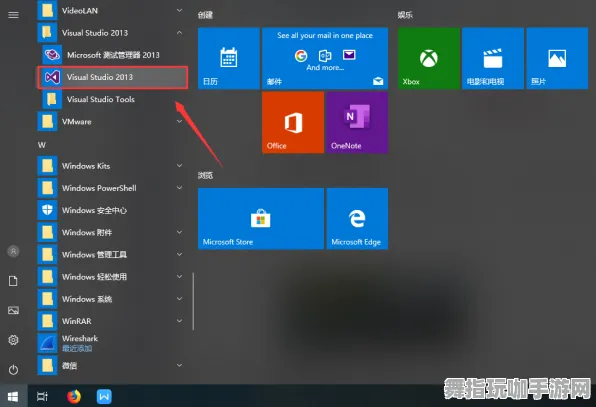The width and height of the screenshot is (596, 407).
Task: Open the blue W app on taskbar
Action: coord(104,397)
